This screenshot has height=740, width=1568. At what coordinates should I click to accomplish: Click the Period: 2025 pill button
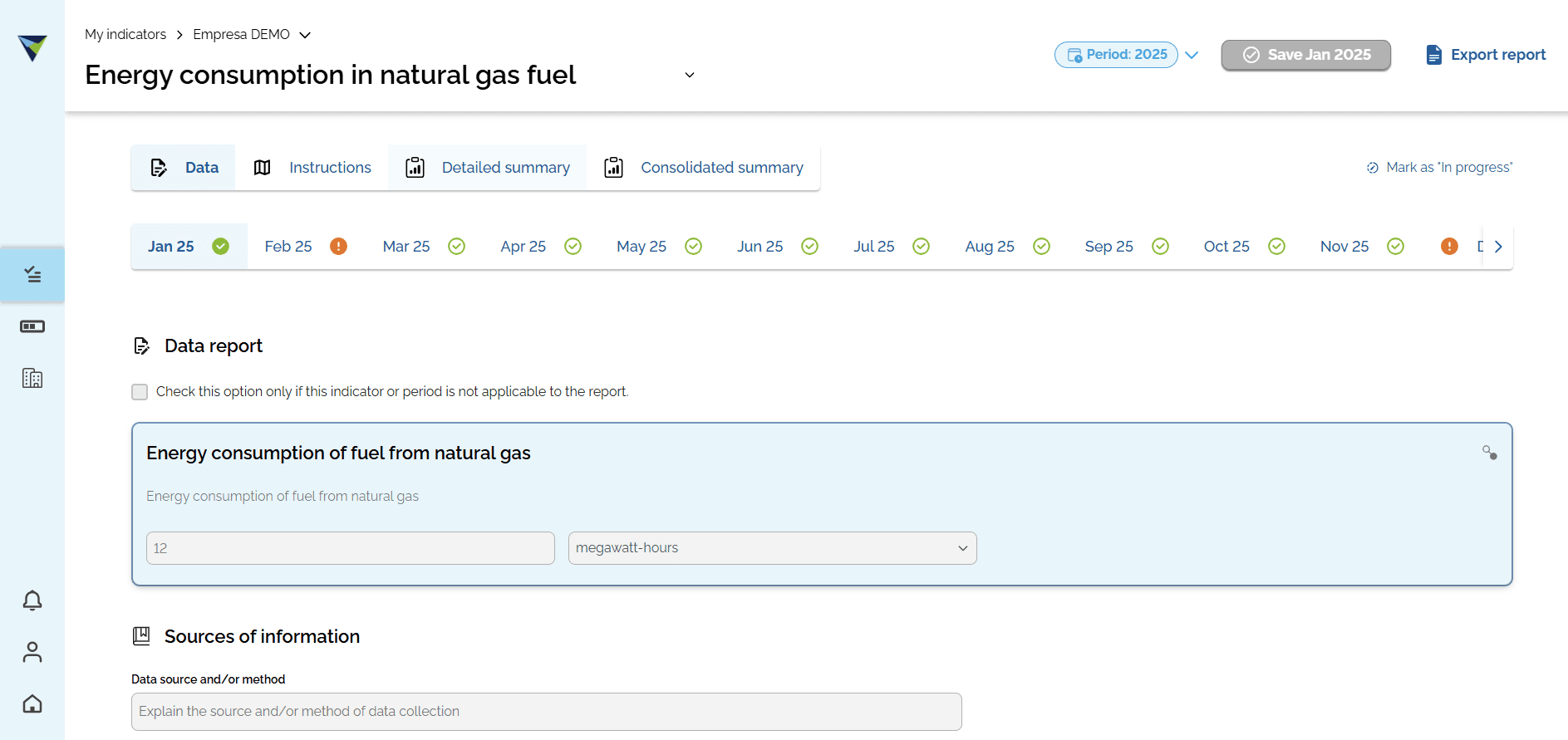(1116, 55)
